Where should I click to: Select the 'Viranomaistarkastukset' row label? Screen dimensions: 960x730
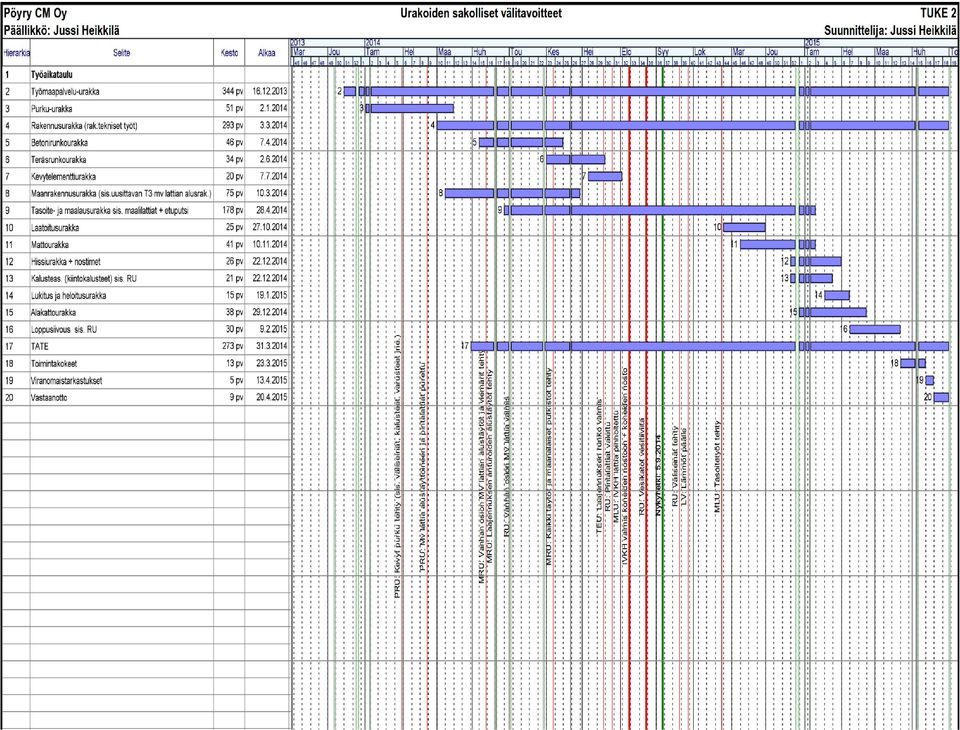click(66, 381)
